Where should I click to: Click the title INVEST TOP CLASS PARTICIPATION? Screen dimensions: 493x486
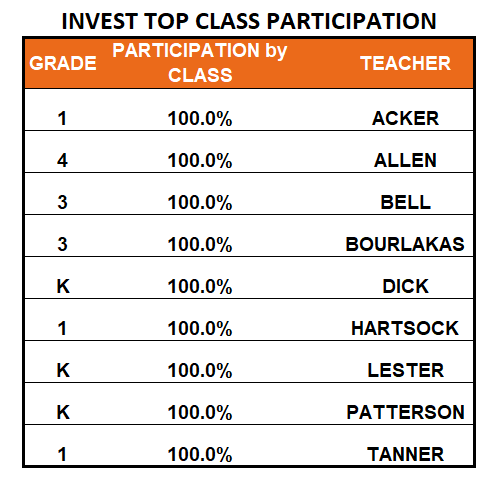point(249,21)
